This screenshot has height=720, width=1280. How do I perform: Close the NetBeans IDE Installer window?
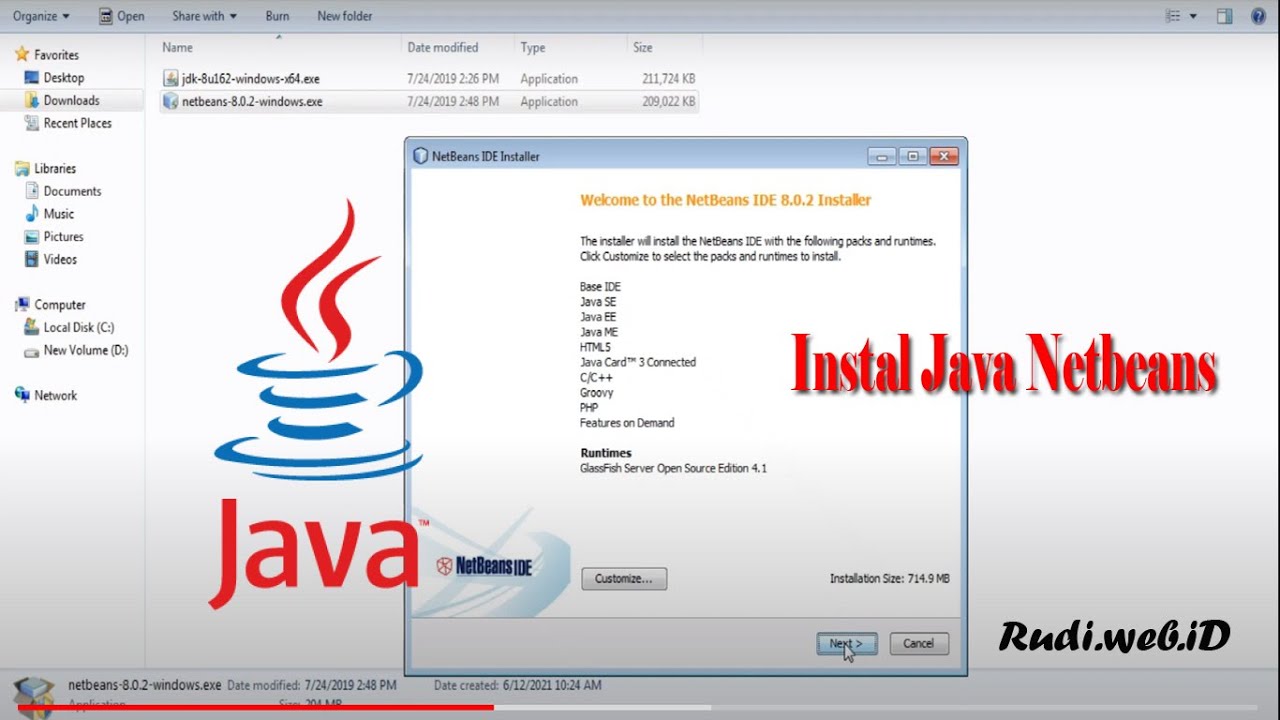click(x=944, y=156)
